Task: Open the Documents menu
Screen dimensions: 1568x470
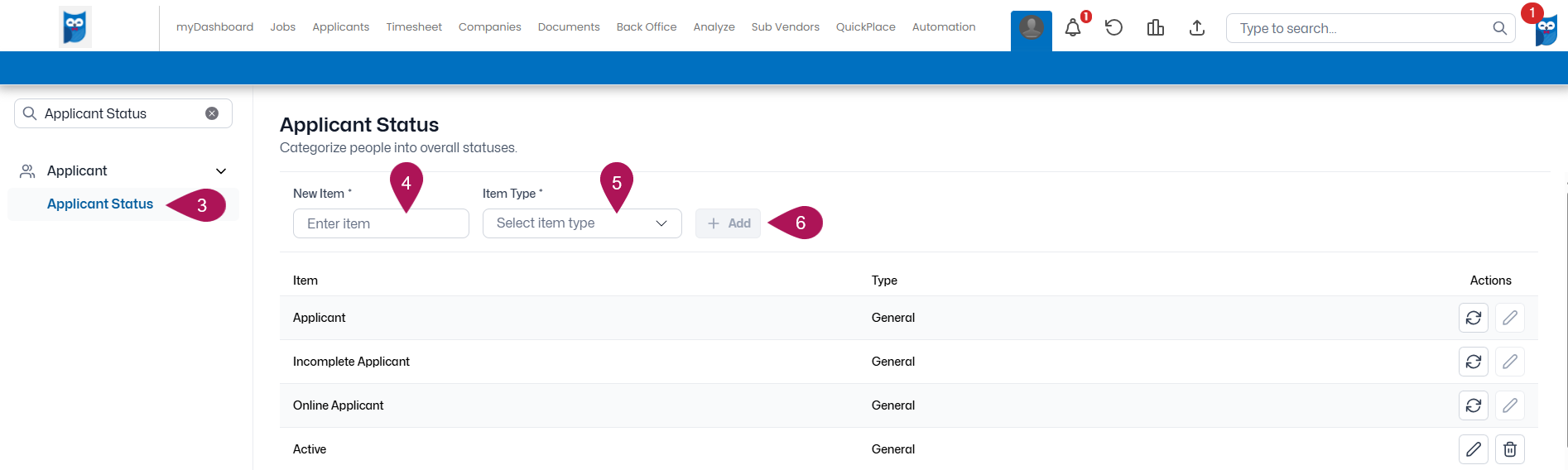Action: (x=569, y=27)
